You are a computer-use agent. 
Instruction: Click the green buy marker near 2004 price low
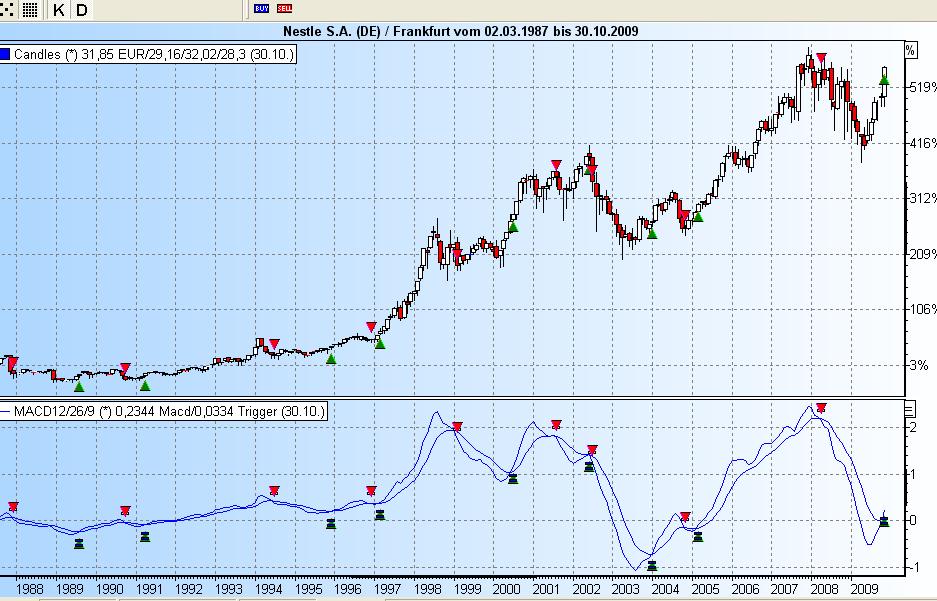coord(652,234)
